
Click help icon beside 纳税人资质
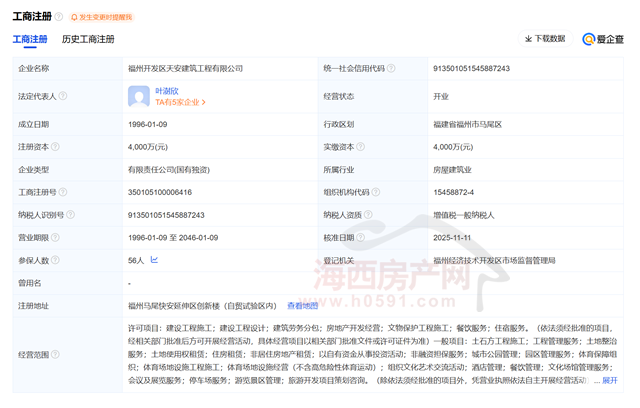click(368, 215)
